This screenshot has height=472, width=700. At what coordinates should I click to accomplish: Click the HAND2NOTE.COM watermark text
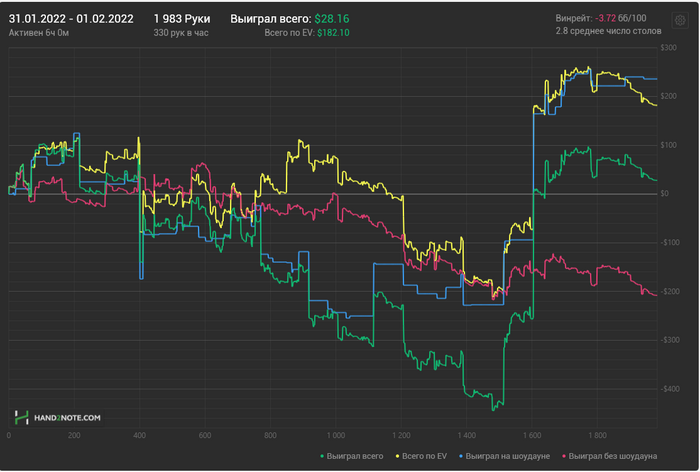[66, 417]
